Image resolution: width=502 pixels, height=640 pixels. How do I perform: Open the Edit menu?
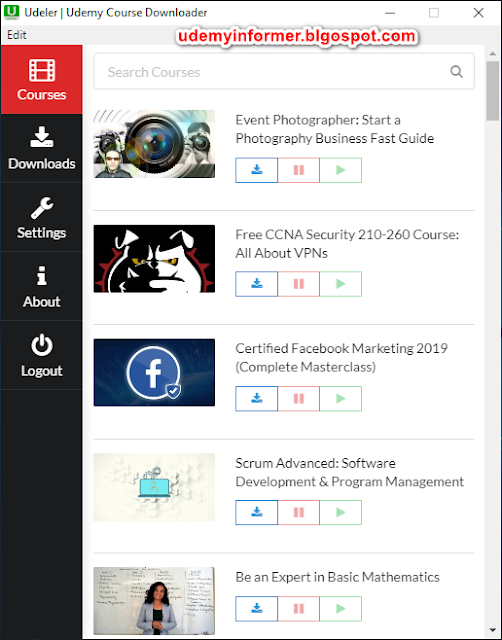[x=17, y=35]
